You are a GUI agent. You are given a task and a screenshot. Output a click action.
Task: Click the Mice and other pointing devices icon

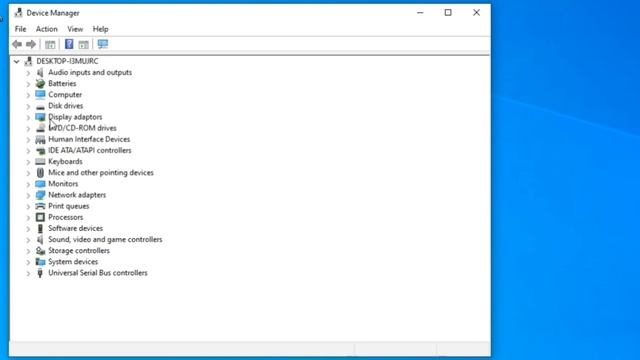click(40, 173)
